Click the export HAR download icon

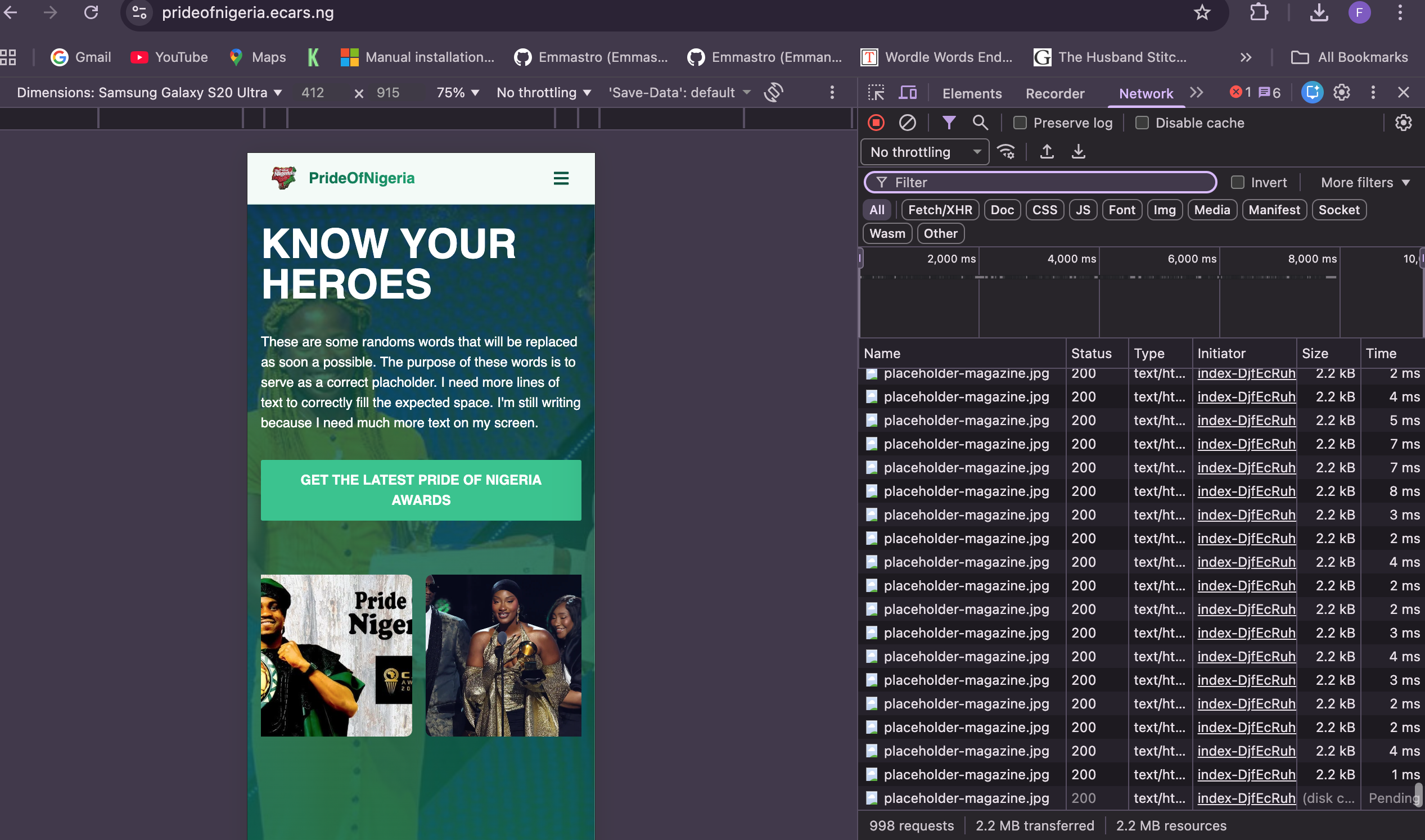(1079, 152)
